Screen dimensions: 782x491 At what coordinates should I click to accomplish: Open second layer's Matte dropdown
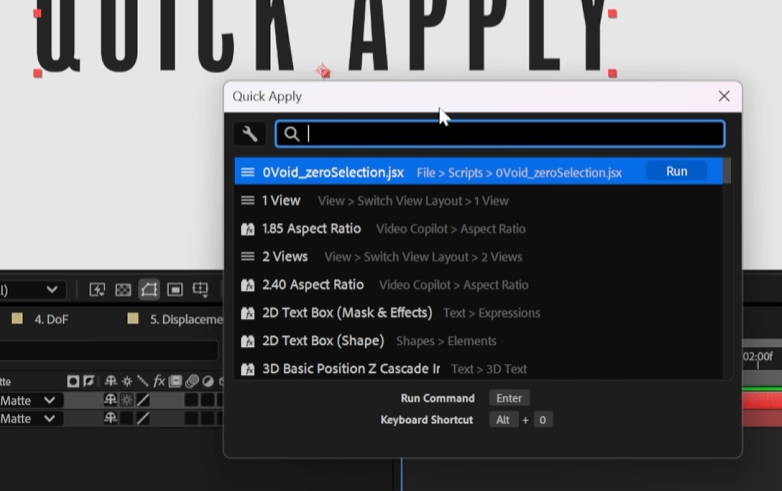click(x=31, y=419)
